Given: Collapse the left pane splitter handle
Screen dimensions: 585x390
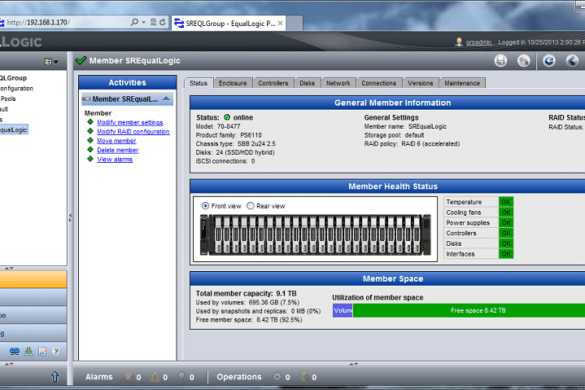Looking at the screenshot, I should pos(70,218).
